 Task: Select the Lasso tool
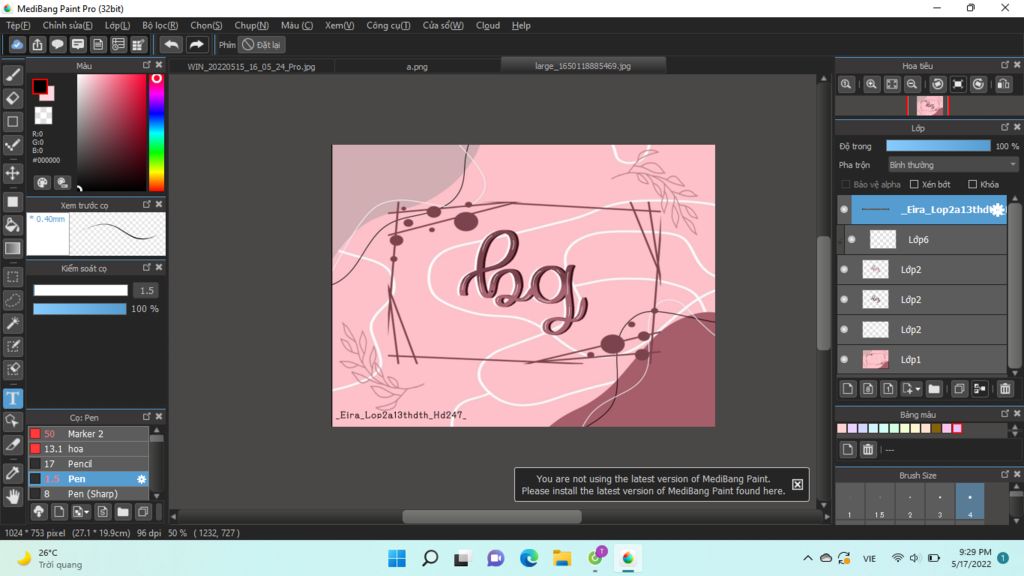12,300
